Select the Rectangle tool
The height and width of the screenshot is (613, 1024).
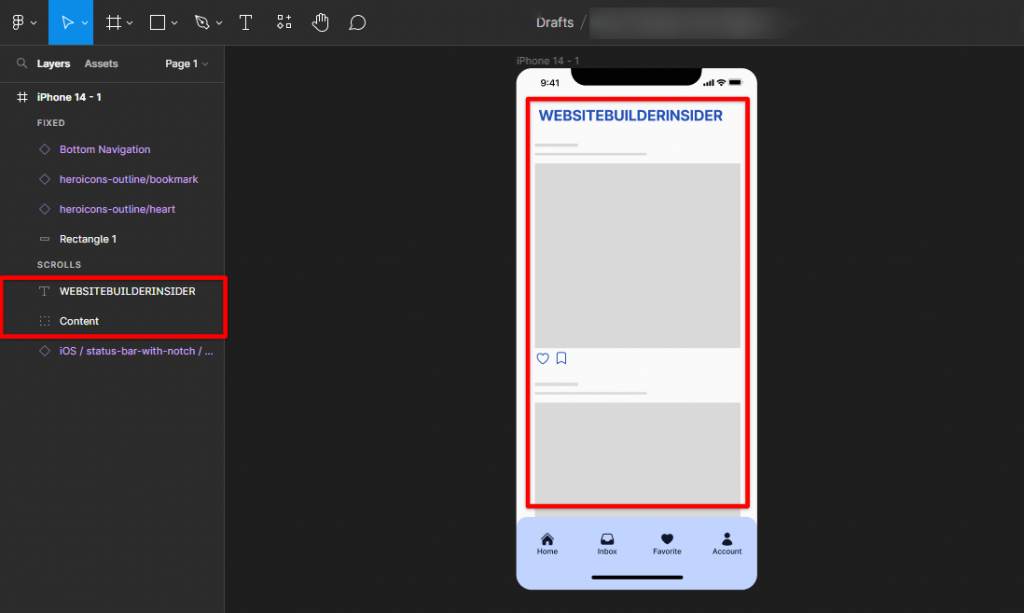click(x=157, y=22)
